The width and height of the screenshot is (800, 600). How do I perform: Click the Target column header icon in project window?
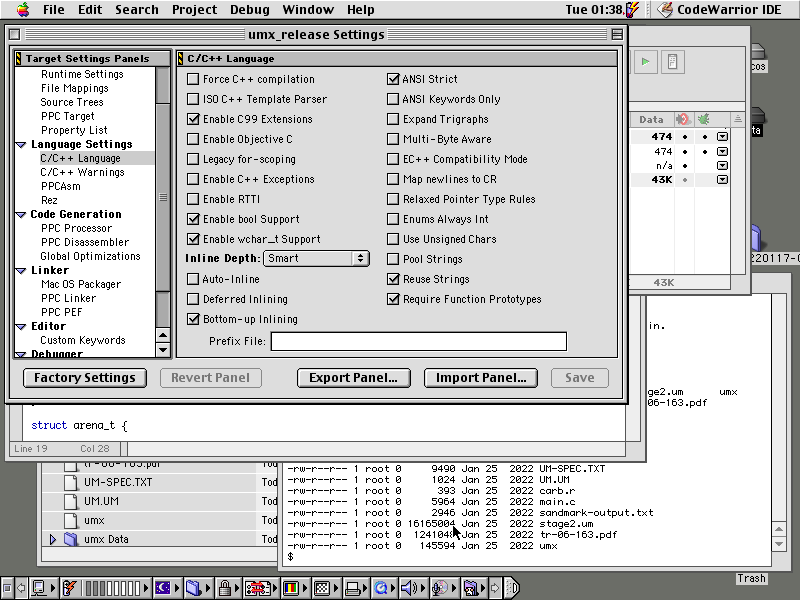coord(683,119)
